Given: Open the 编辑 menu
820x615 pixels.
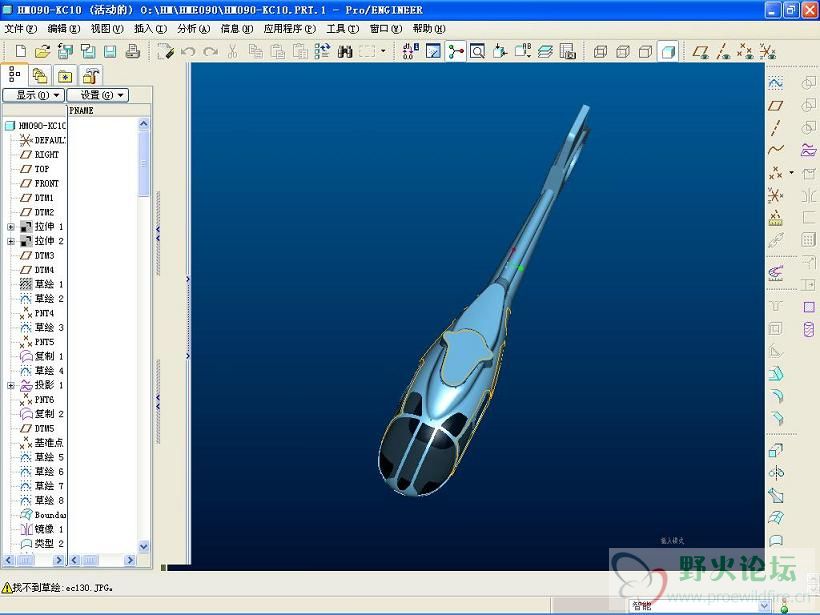Looking at the screenshot, I should [64, 29].
